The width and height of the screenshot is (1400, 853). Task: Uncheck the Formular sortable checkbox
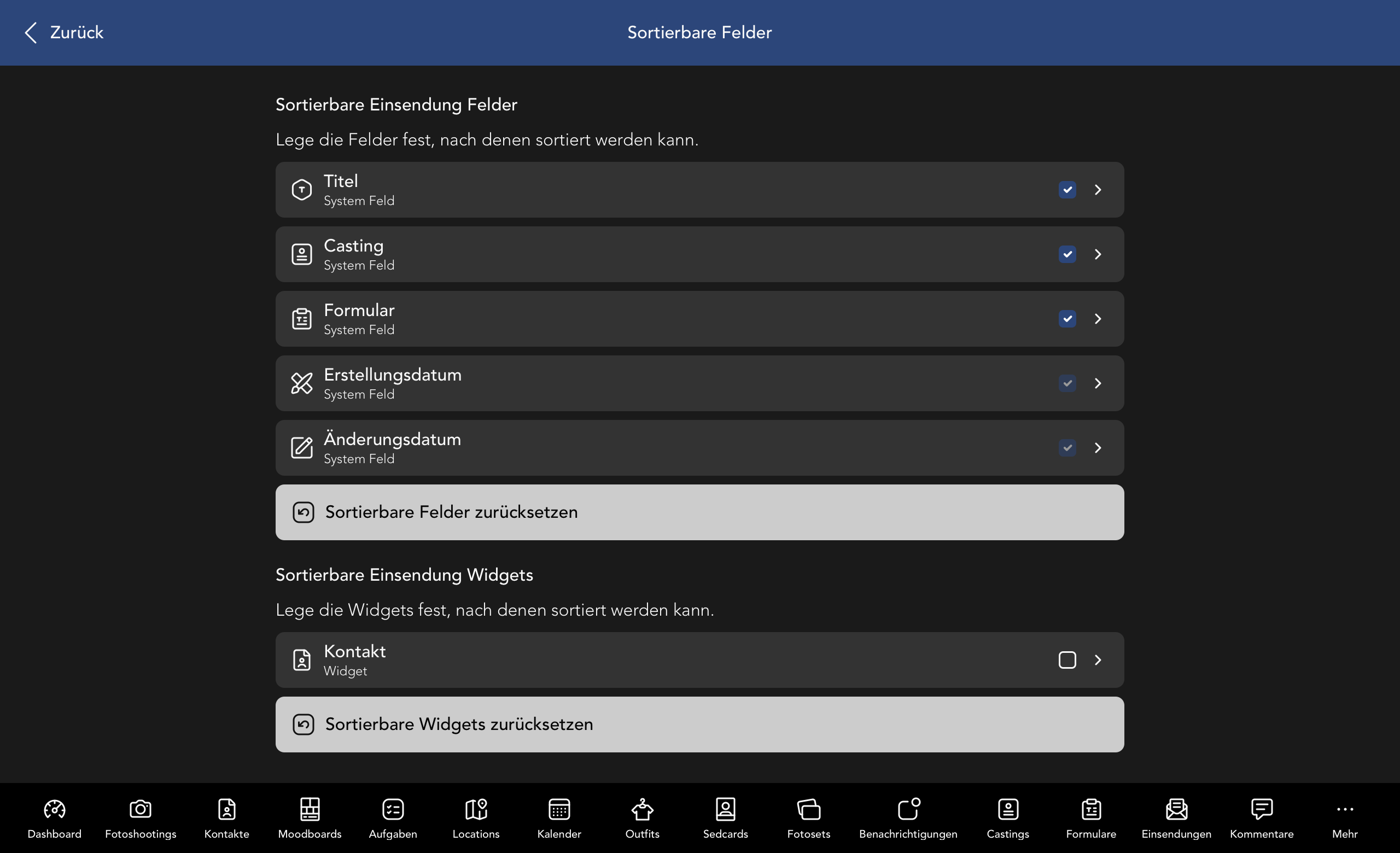pos(1067,319)
